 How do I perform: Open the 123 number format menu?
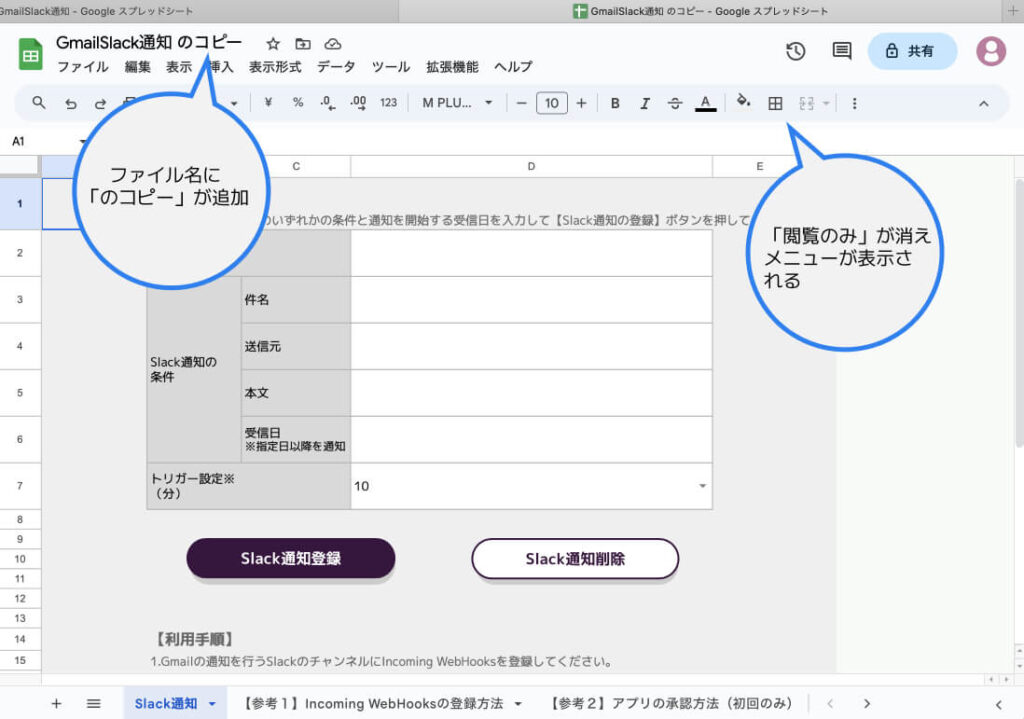tap(389, 103)
